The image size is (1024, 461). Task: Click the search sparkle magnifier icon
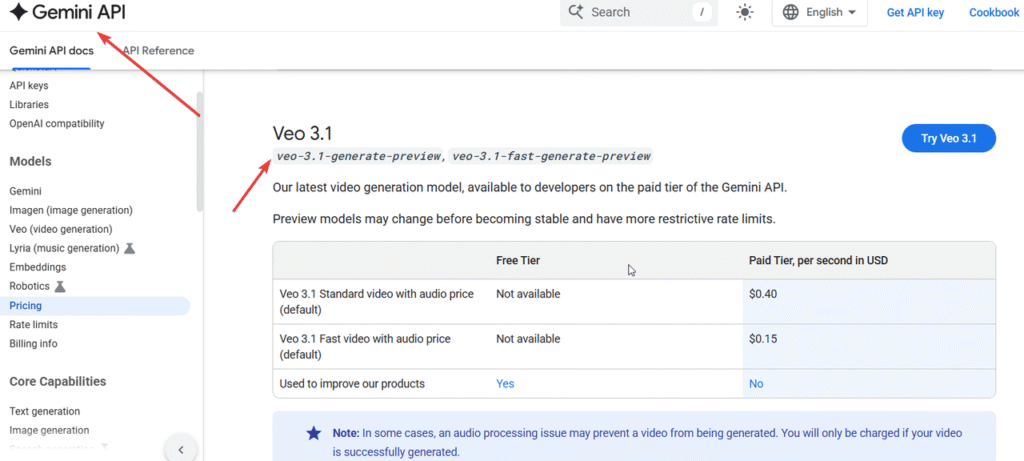pos(575,13)
